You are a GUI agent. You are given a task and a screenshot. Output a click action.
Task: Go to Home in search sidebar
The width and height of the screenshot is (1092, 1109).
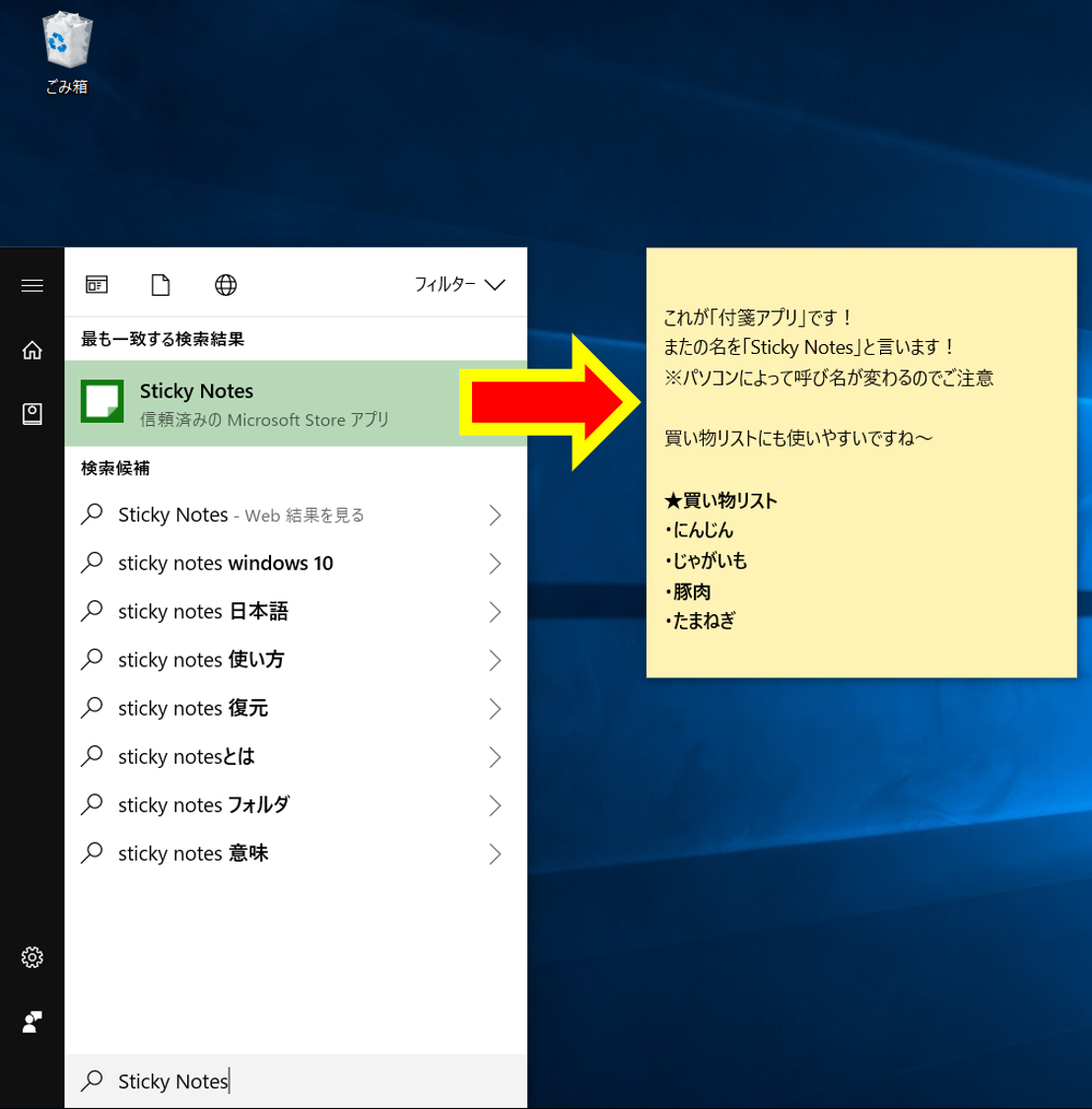tap(32, 350)
